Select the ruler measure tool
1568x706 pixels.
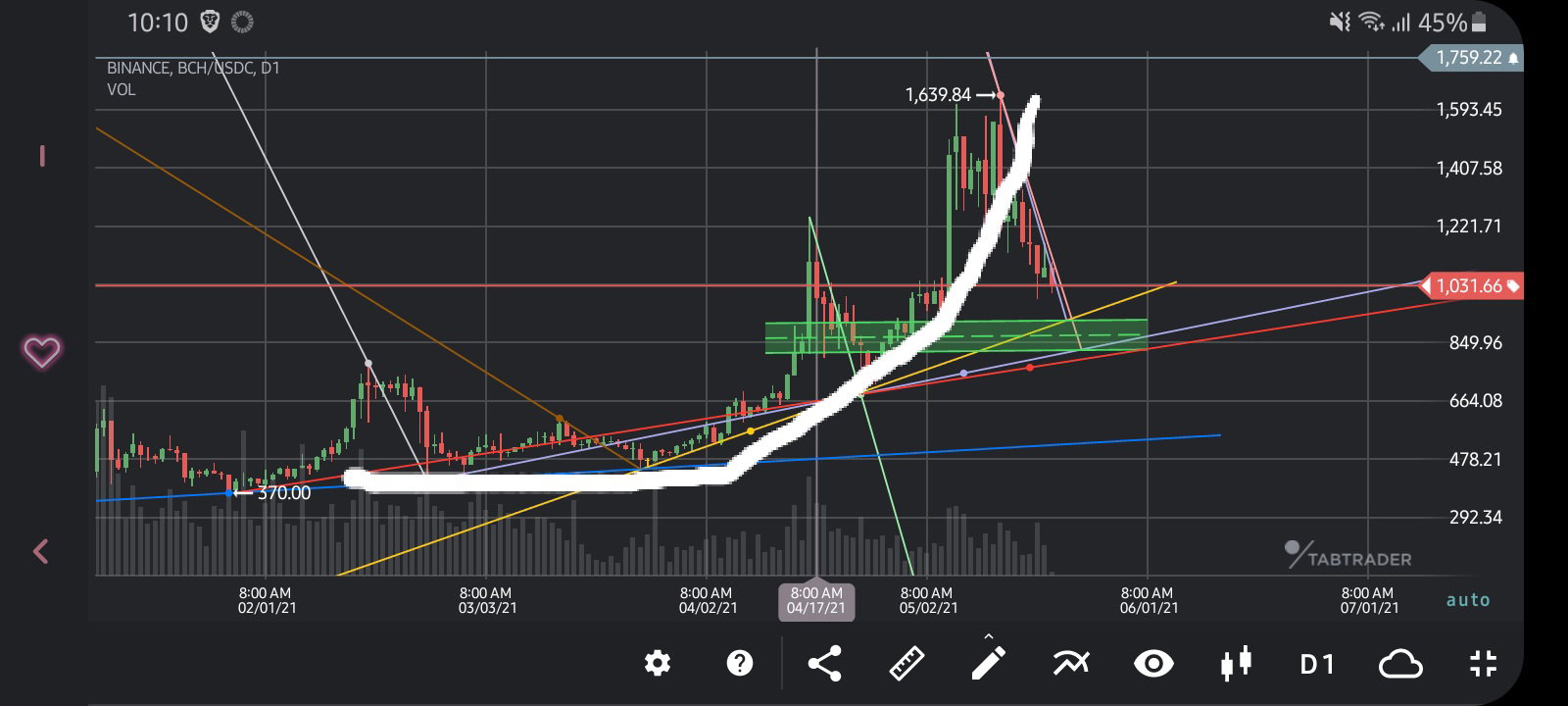(x=906, y=664)
